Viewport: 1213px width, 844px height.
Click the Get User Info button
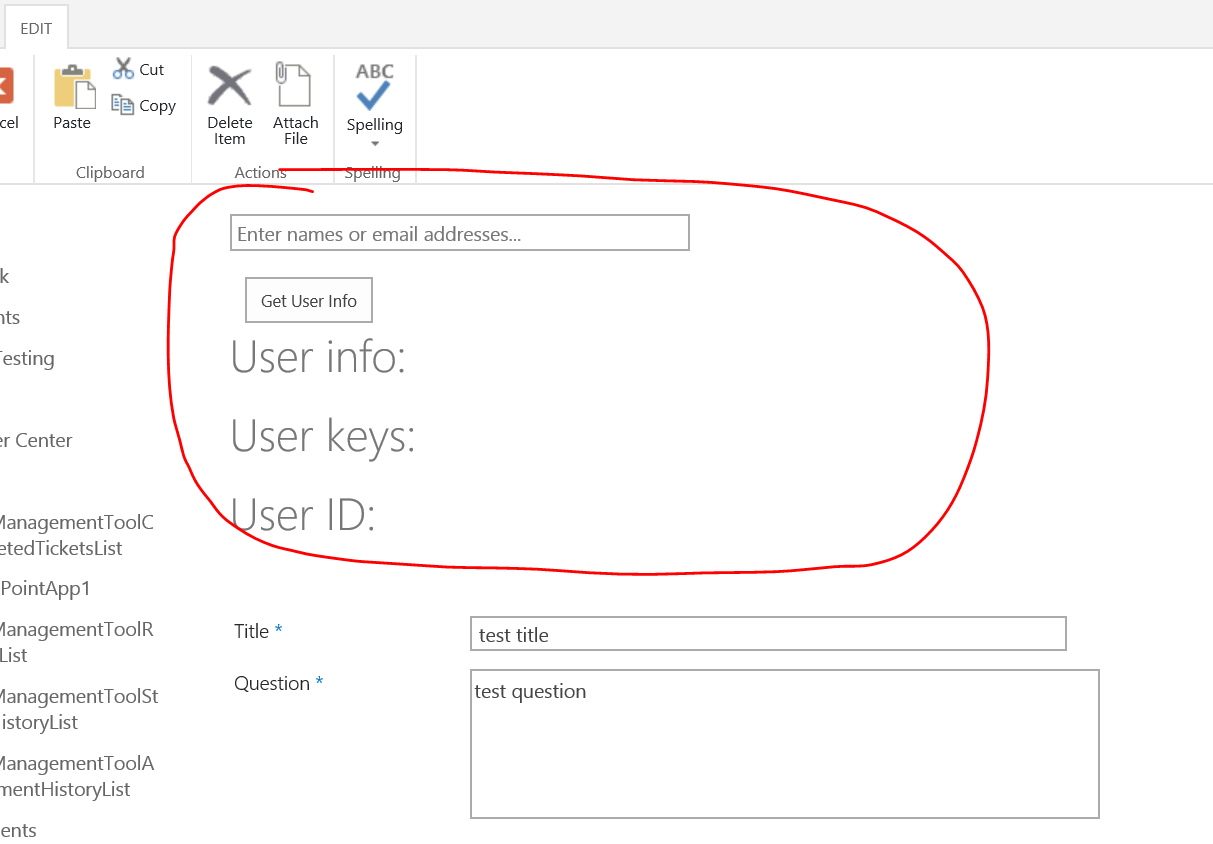(308, 299)
